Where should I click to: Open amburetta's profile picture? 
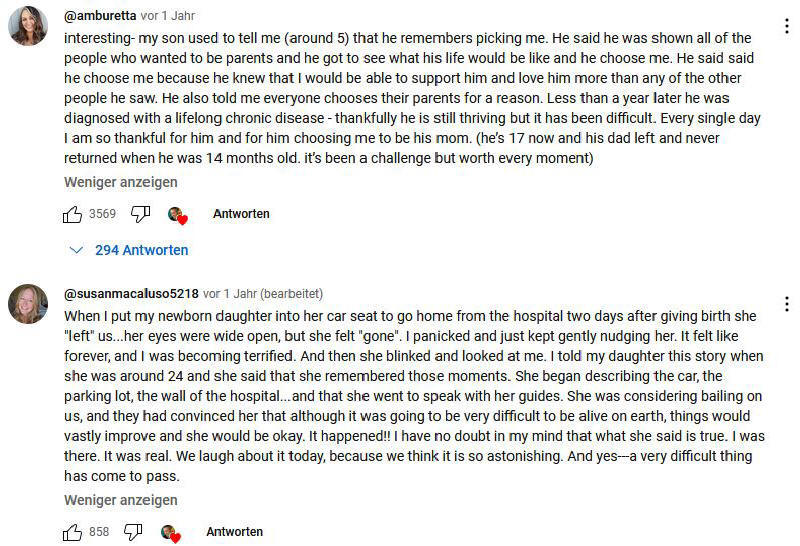(28, 26)
